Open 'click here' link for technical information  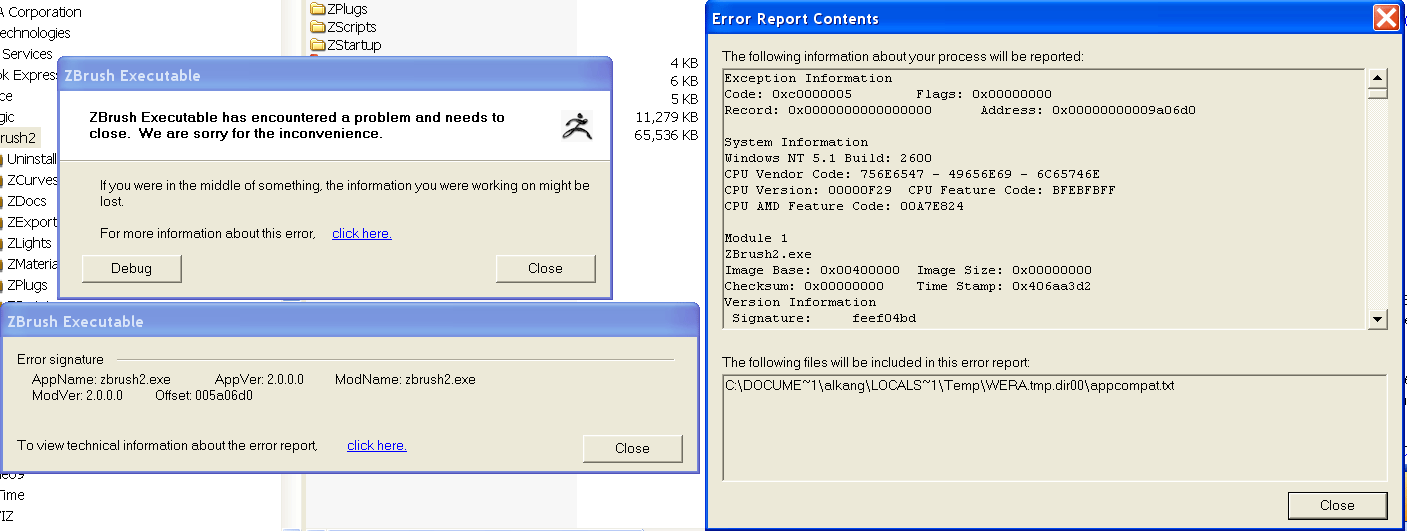click(x=377, y=446)
